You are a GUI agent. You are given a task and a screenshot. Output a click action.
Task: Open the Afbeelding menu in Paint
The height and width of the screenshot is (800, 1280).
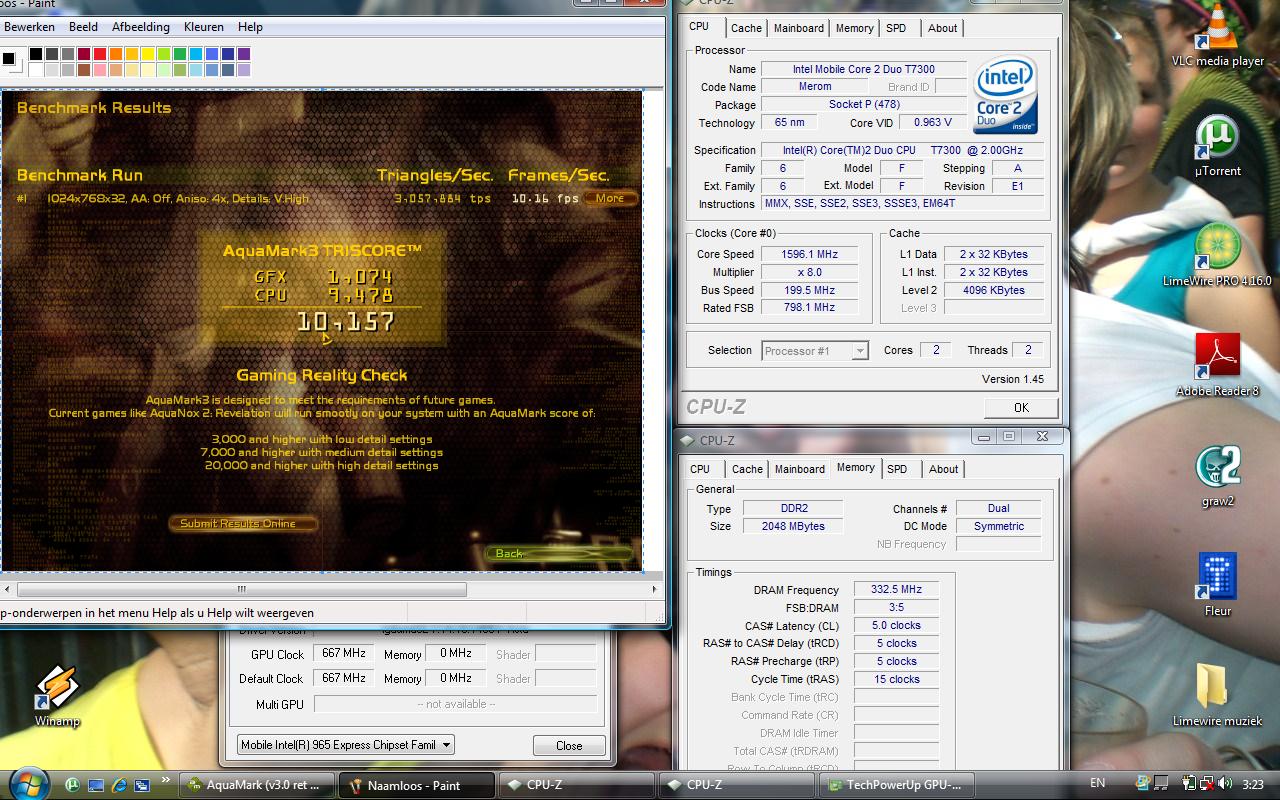141,27
